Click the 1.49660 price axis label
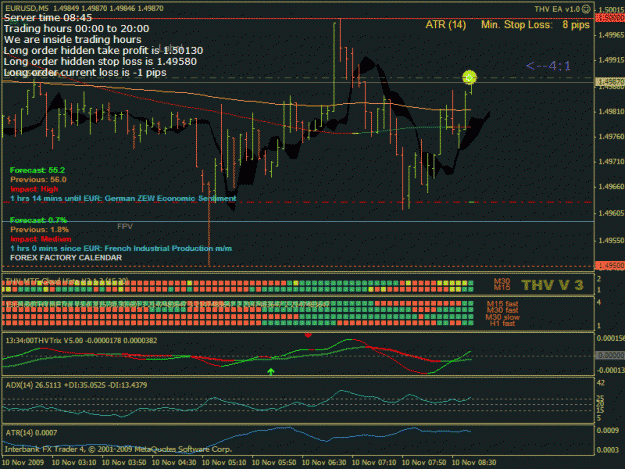The image size is (625, 469). pos(611,187)
